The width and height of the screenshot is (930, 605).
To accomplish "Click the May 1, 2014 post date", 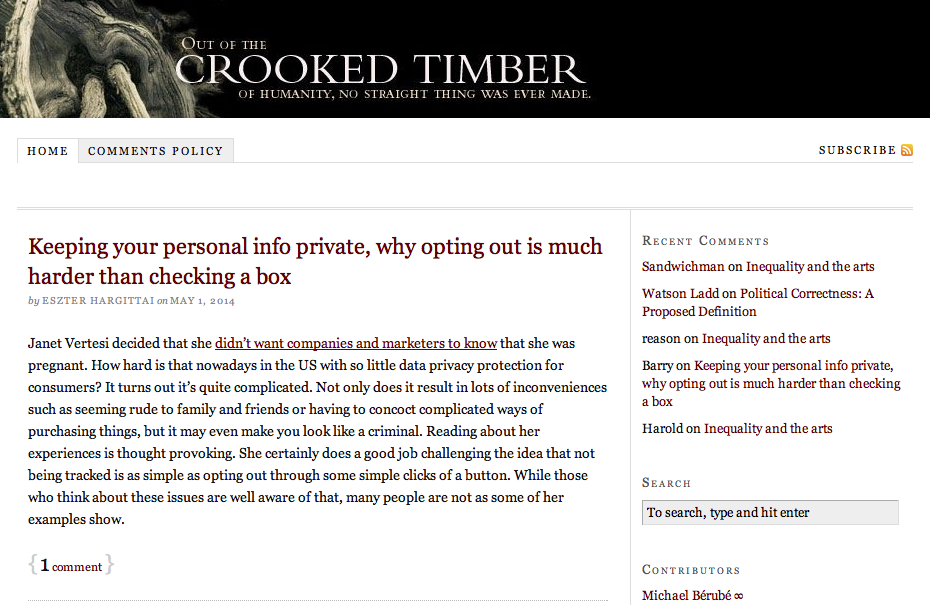I will [x=203, y=300].
